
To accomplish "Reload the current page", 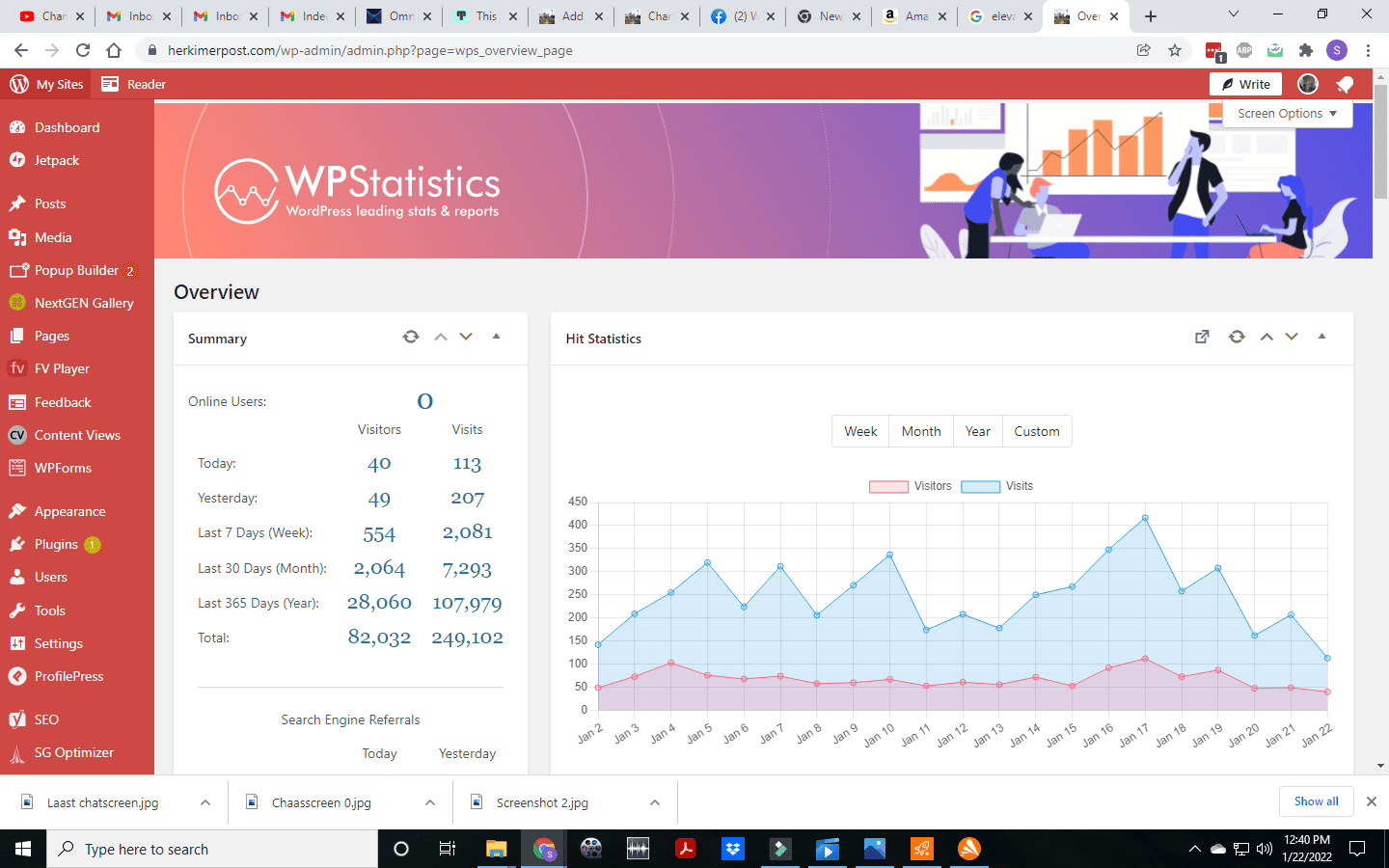I will [83, 50].
